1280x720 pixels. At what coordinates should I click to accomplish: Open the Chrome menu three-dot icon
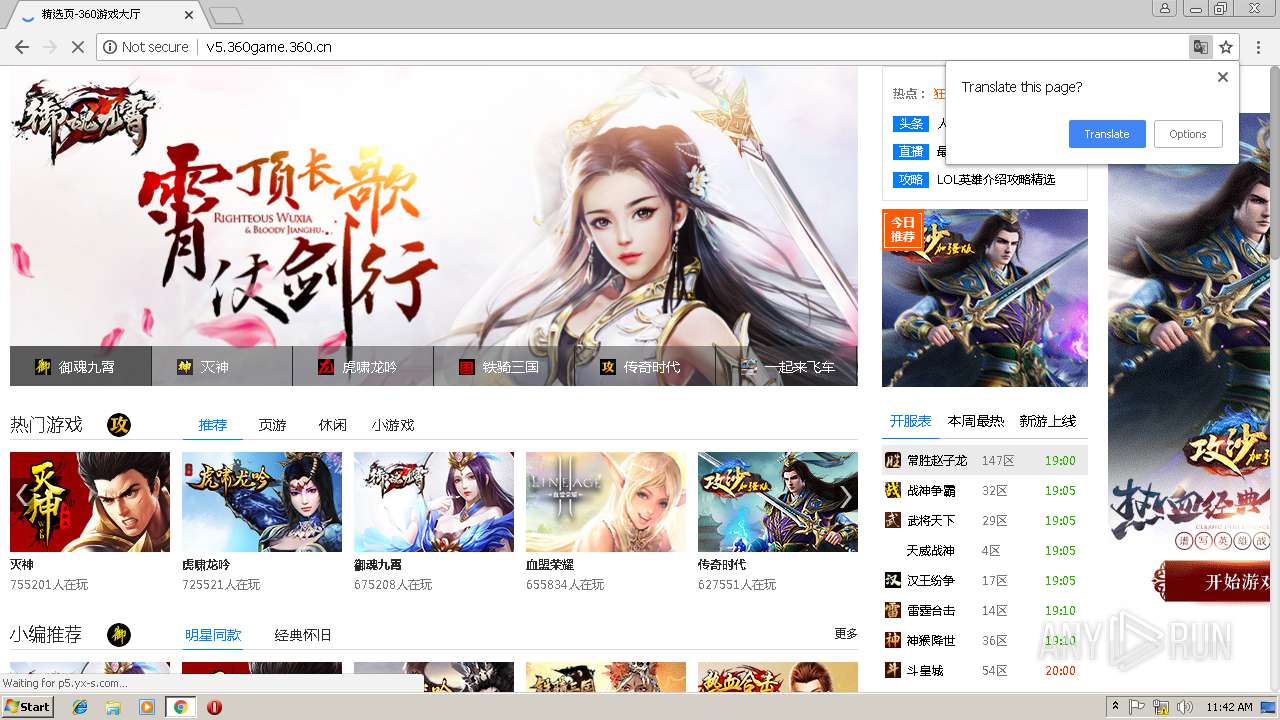(x=1259, y=47)
